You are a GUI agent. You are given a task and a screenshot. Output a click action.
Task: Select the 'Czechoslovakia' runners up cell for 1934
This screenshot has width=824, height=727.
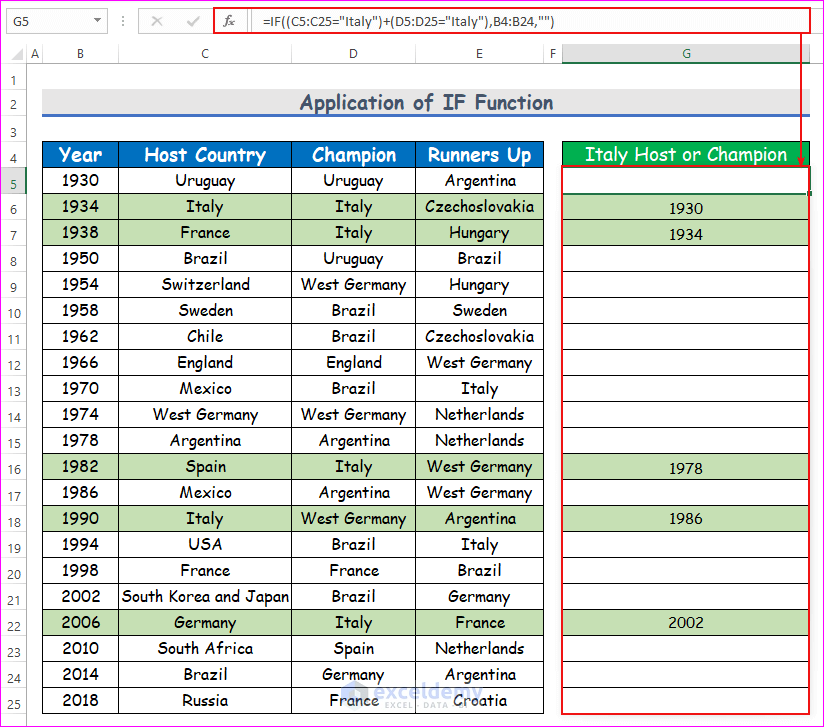(x=479, y=207)
